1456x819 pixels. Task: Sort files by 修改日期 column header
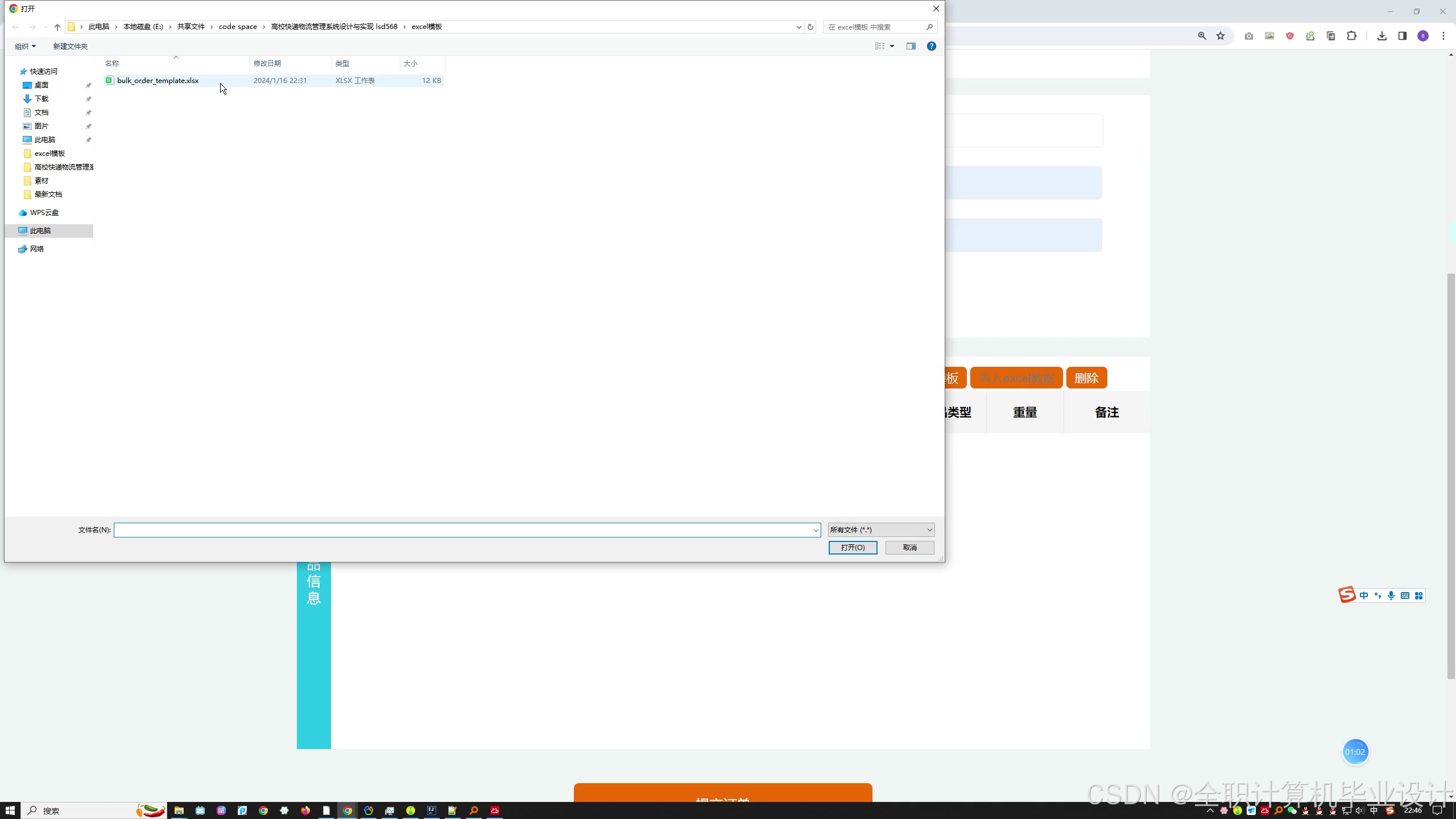tap(267, 63)
